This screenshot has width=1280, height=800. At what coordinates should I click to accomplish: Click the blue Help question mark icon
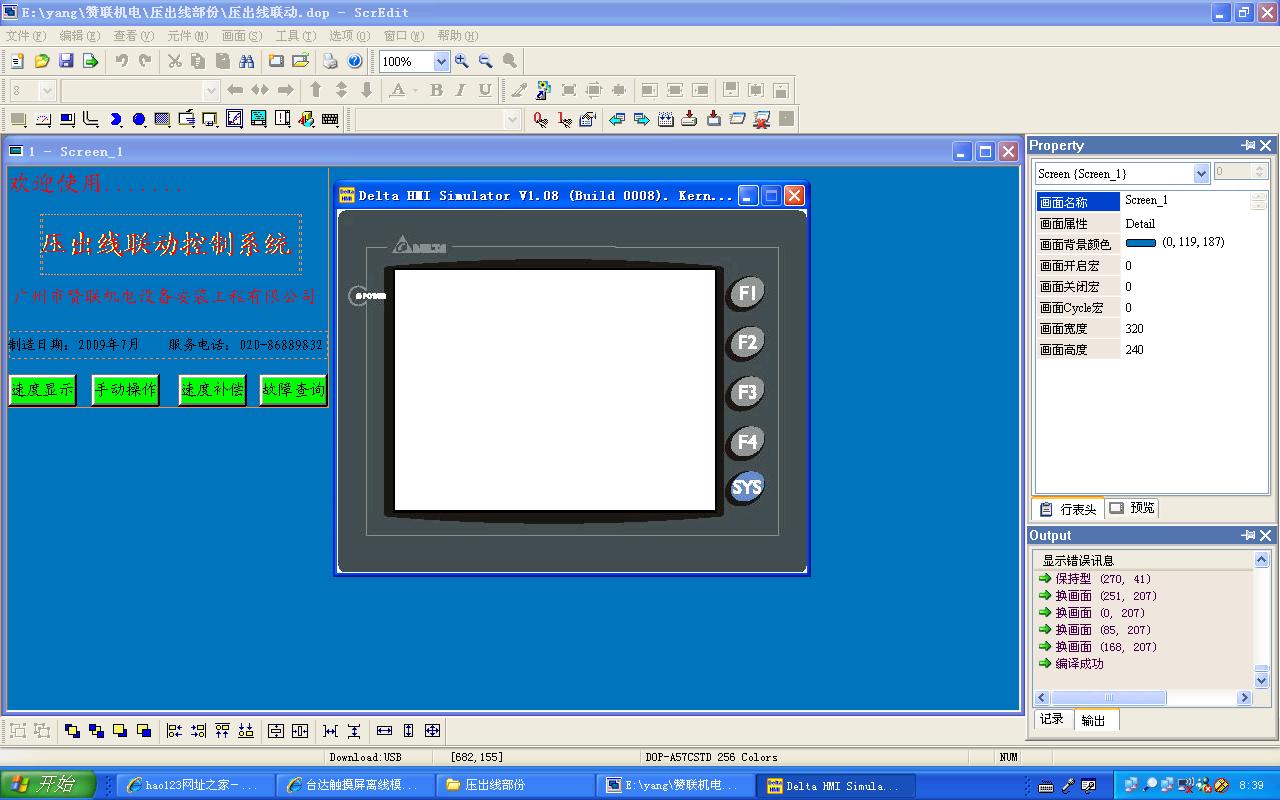(x=354, y=61)
